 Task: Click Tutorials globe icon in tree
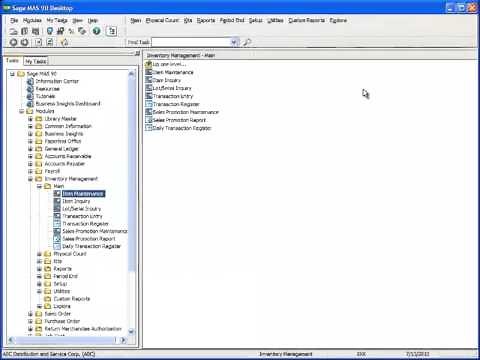tap(30, 96)
